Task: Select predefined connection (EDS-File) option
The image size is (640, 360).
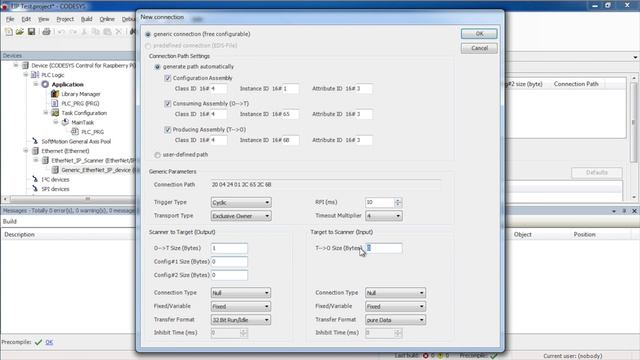Action: tap(148, 46)
